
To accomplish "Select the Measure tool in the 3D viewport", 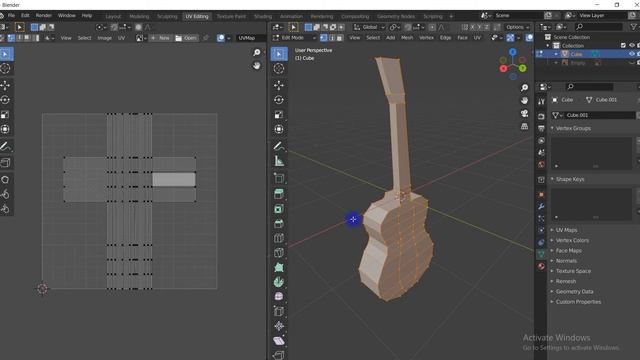I will pyautogui.click(x=279, y=161).
